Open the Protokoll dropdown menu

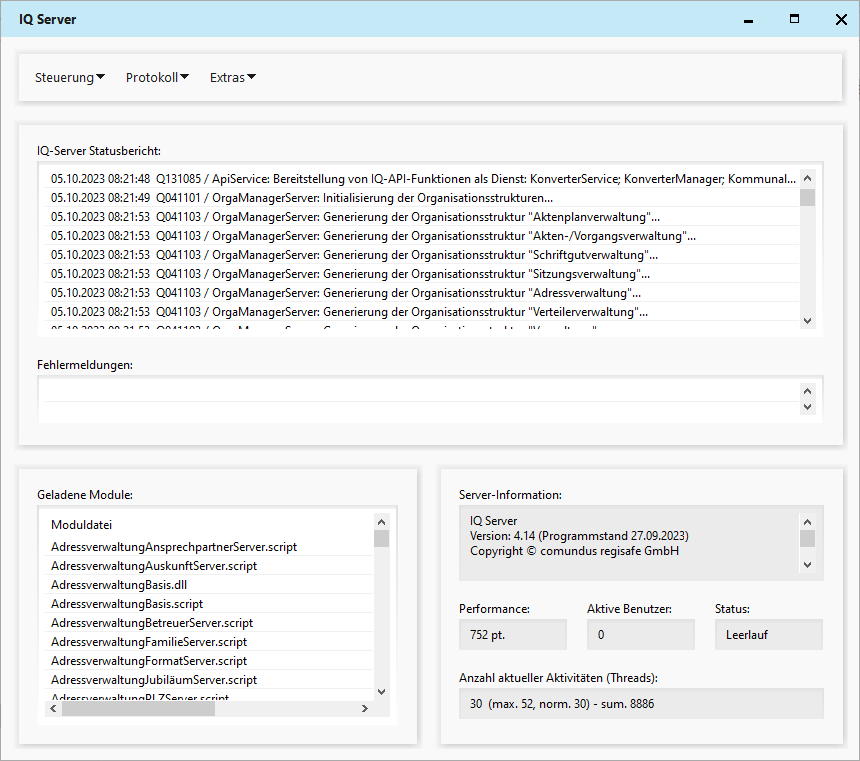point(157,78)
